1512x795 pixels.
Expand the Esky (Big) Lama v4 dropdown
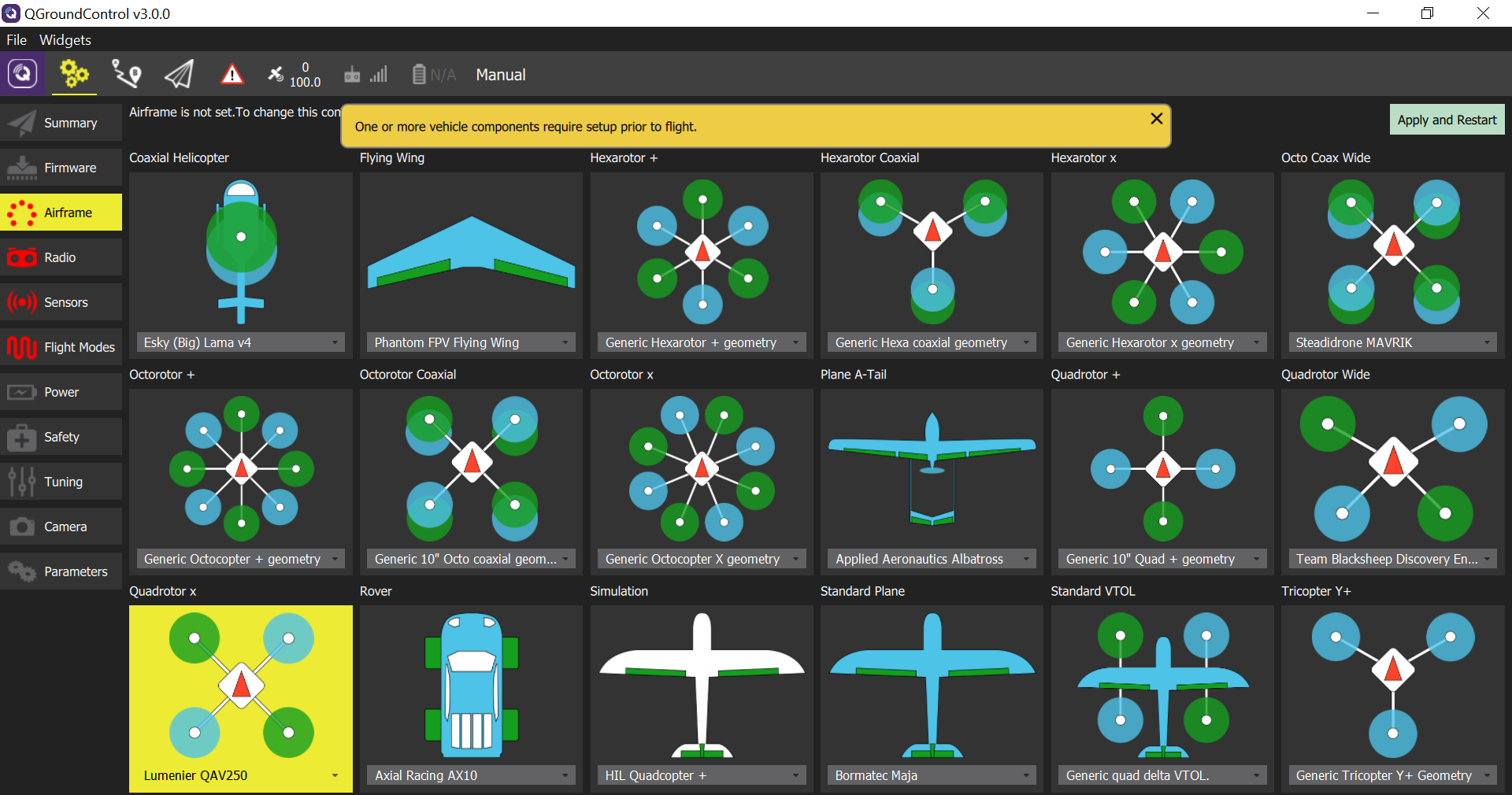(240, 342)
